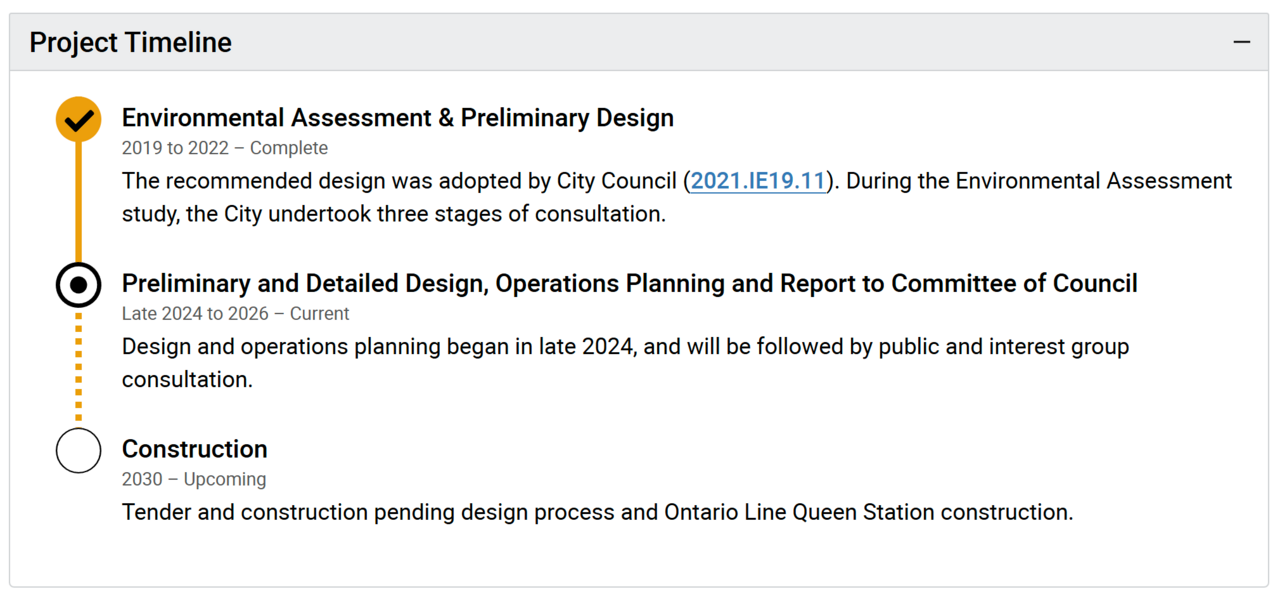The height and width of the screenshot is (594, 1280).
Task: Click the orange checkmark completed-stage icon
Action: [x=78, y=120]
